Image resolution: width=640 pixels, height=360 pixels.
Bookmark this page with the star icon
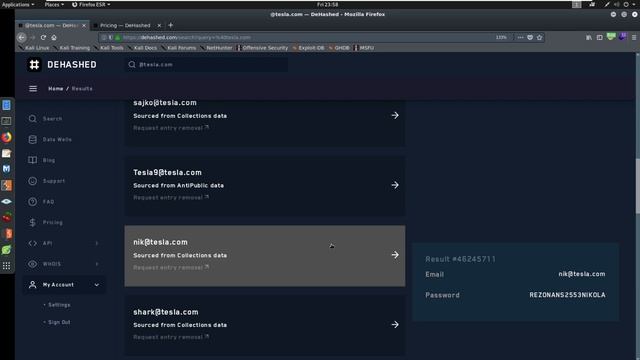pyautogui.click(x=540, y=37)
